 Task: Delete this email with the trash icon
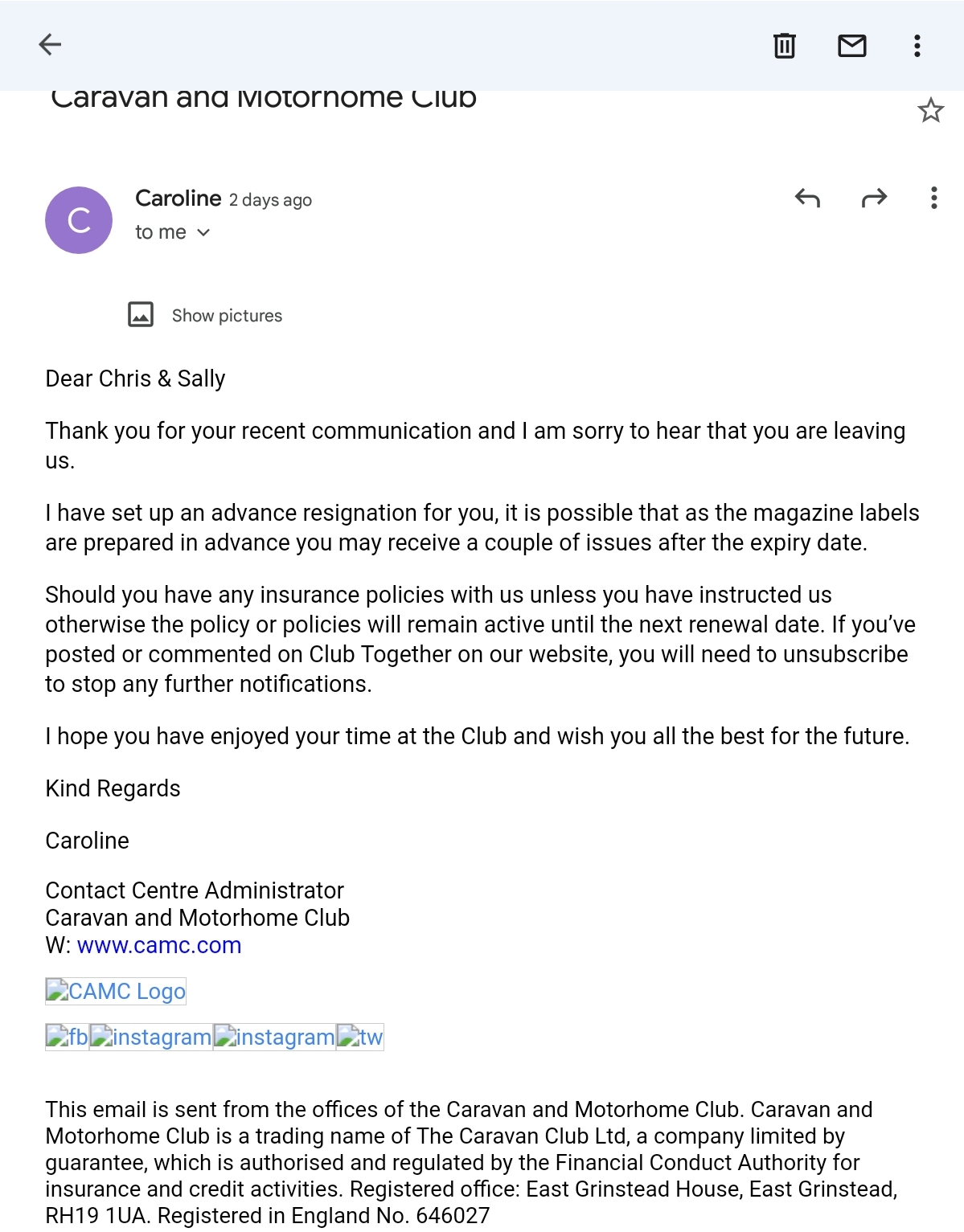pyautogui.click(x=784, y=46)
